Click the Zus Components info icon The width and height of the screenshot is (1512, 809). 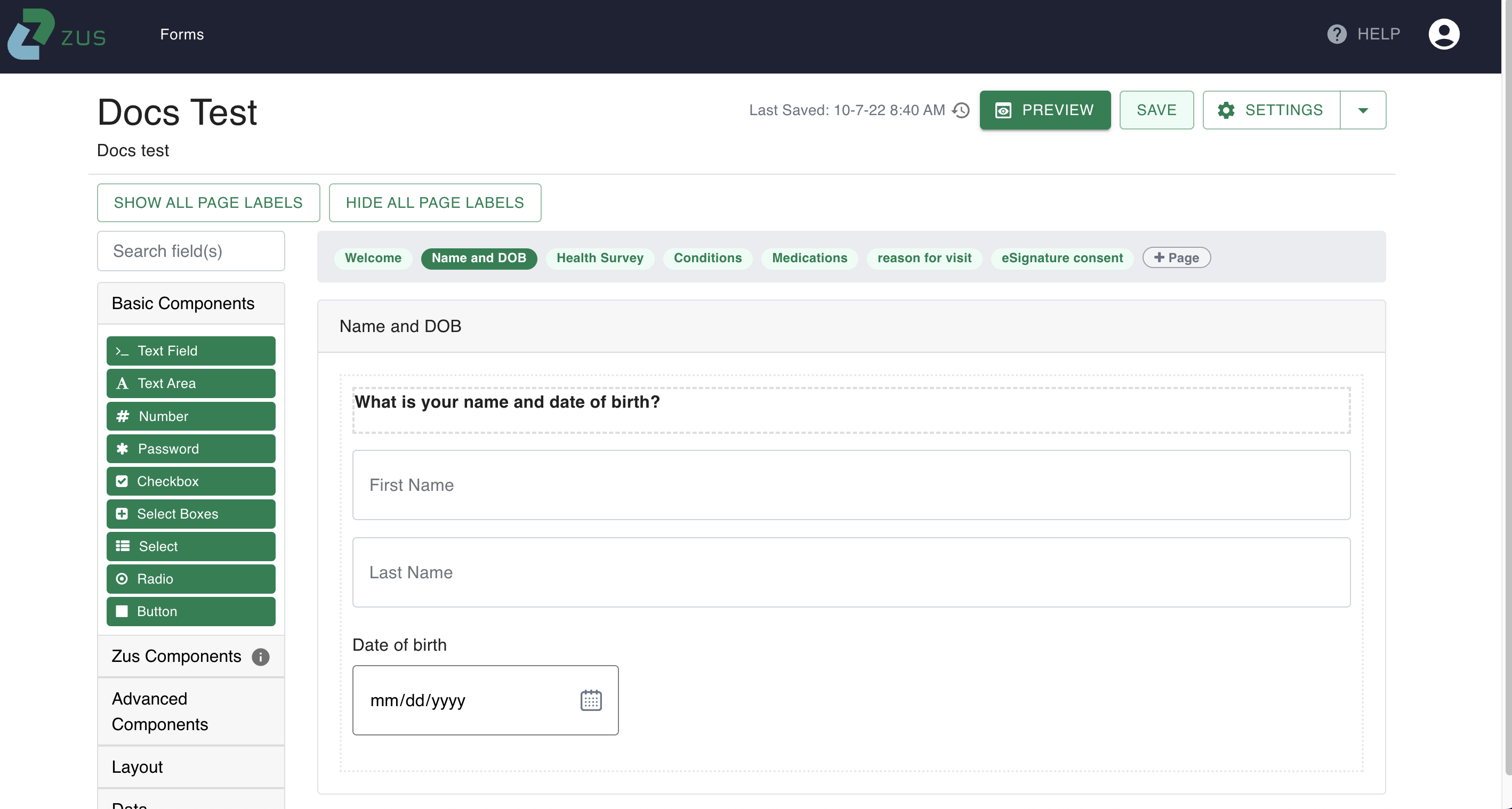(261, 657)
